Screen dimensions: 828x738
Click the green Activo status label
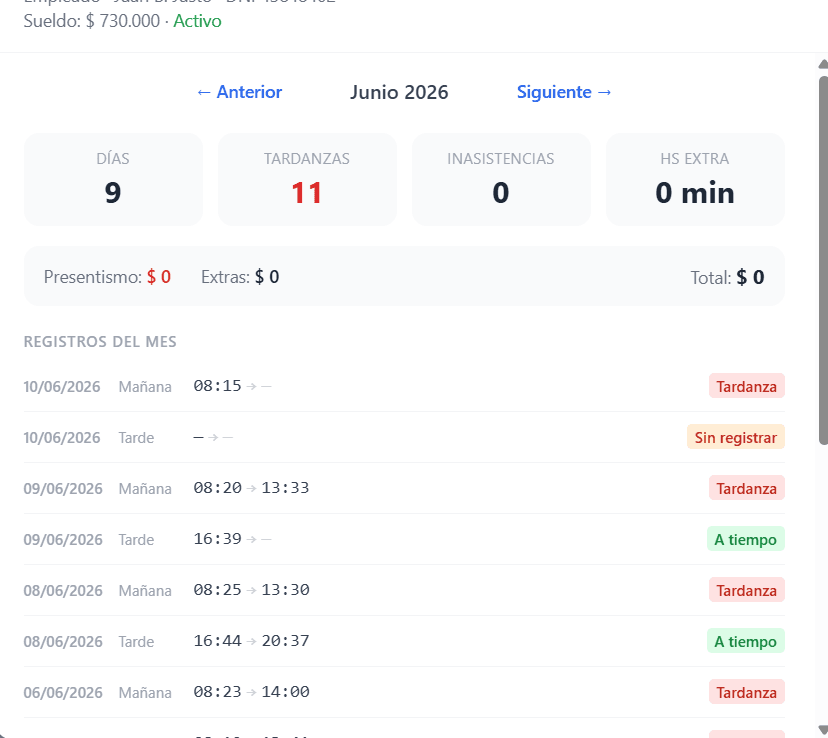[x=197, y=21]
